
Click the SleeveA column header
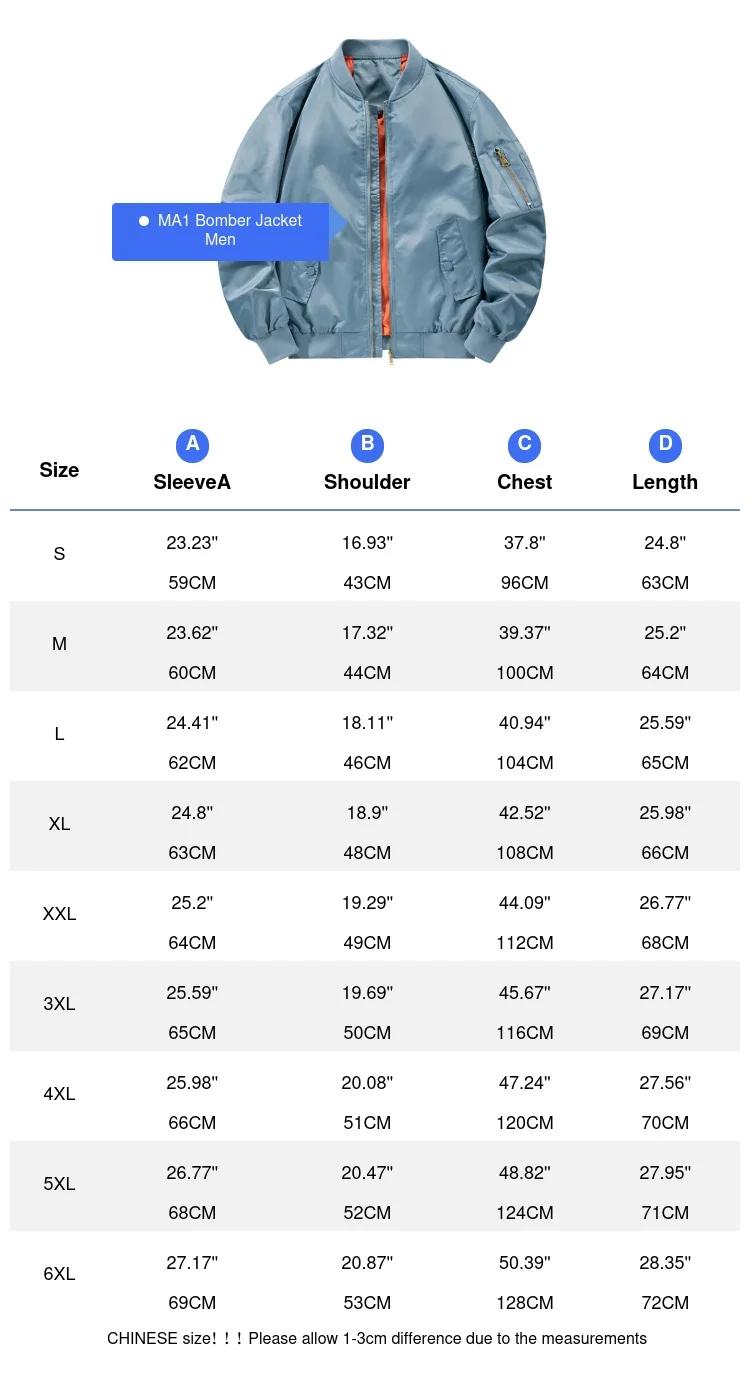tap(192, 482)
